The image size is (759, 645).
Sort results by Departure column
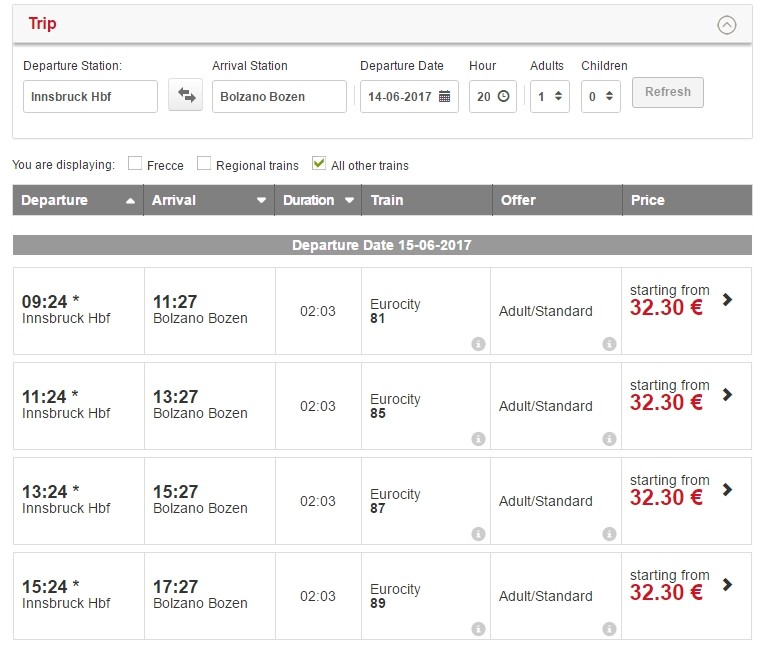click(78, 200)
